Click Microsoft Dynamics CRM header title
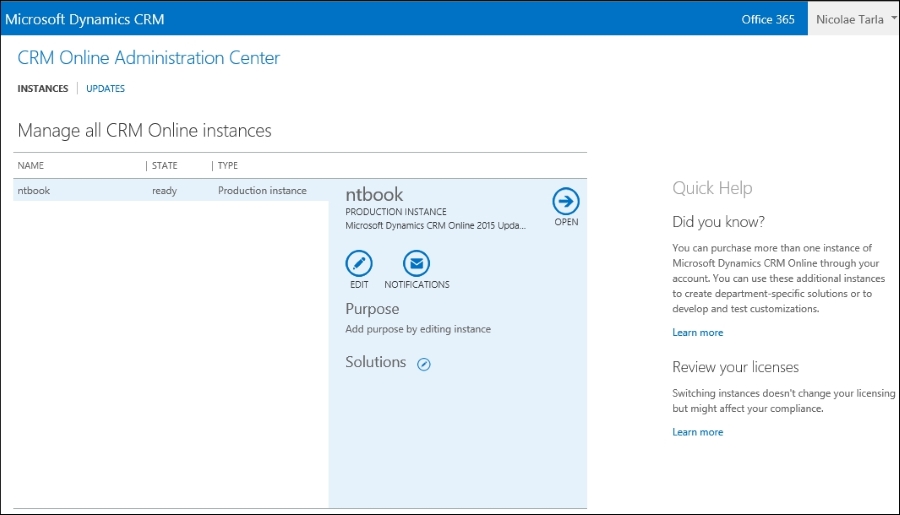Image resolution: width=900 pixels, height=515 pixels. tap(85, 20)
